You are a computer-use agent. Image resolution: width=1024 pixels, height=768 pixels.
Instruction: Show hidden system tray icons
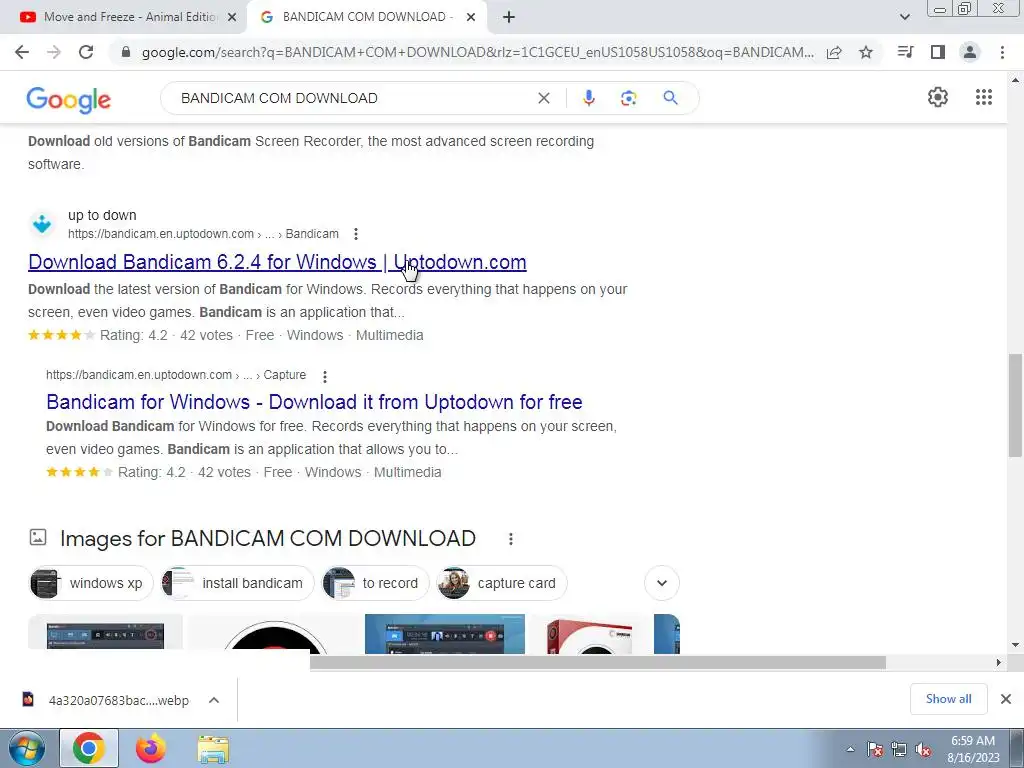click(850, 749)
